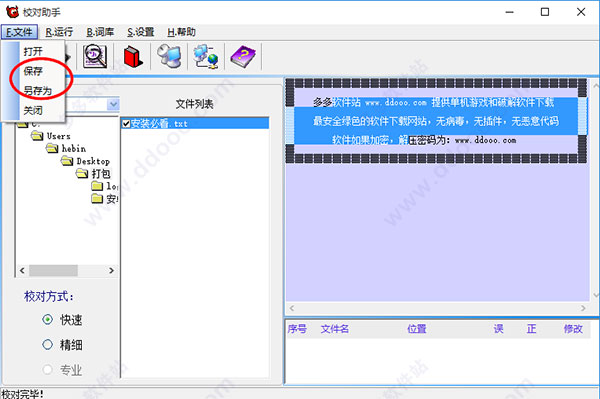Viewport: 600px width, 399px height.
Task: Click the magnifier proofread document toolbar icon
Action: [95, 56]
